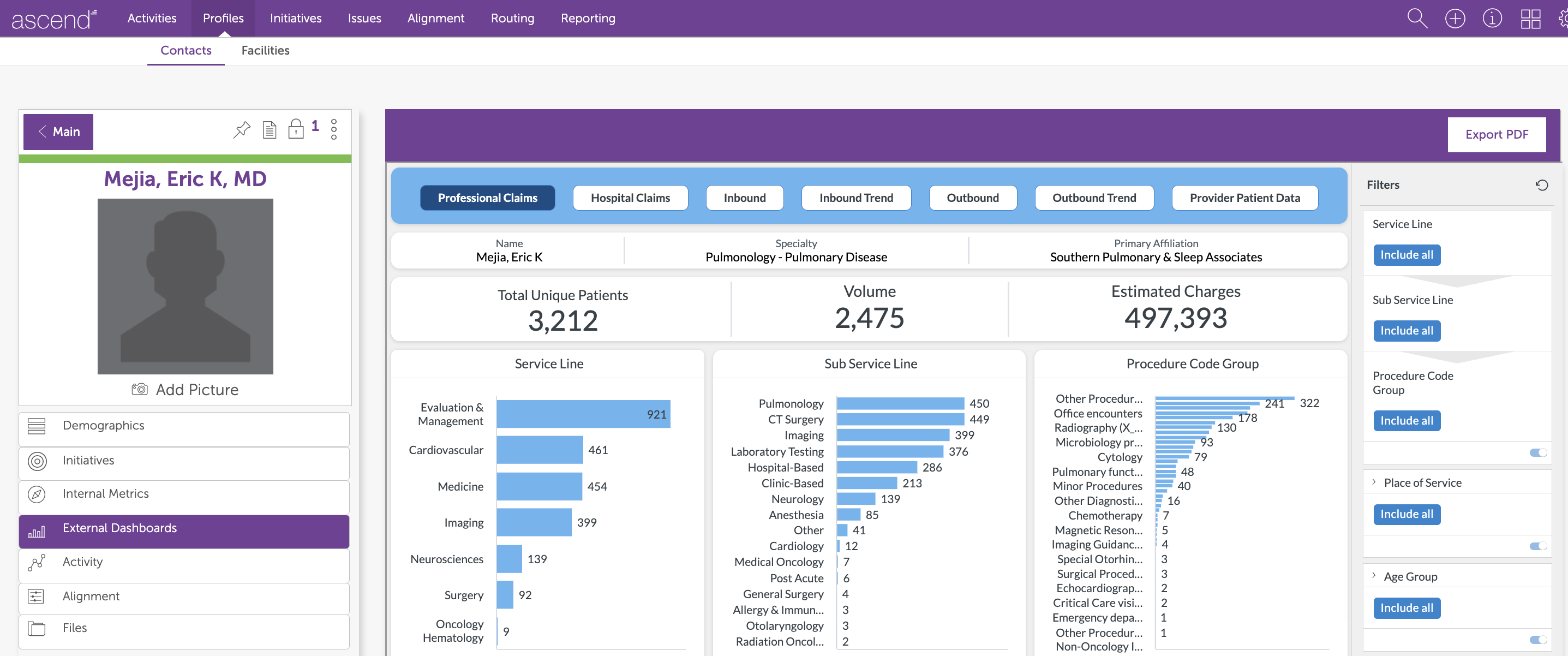Viewport: 1568px width, 656px height.
Task: Open the three-dot more options menu
Action: click(x=333, y=129)
